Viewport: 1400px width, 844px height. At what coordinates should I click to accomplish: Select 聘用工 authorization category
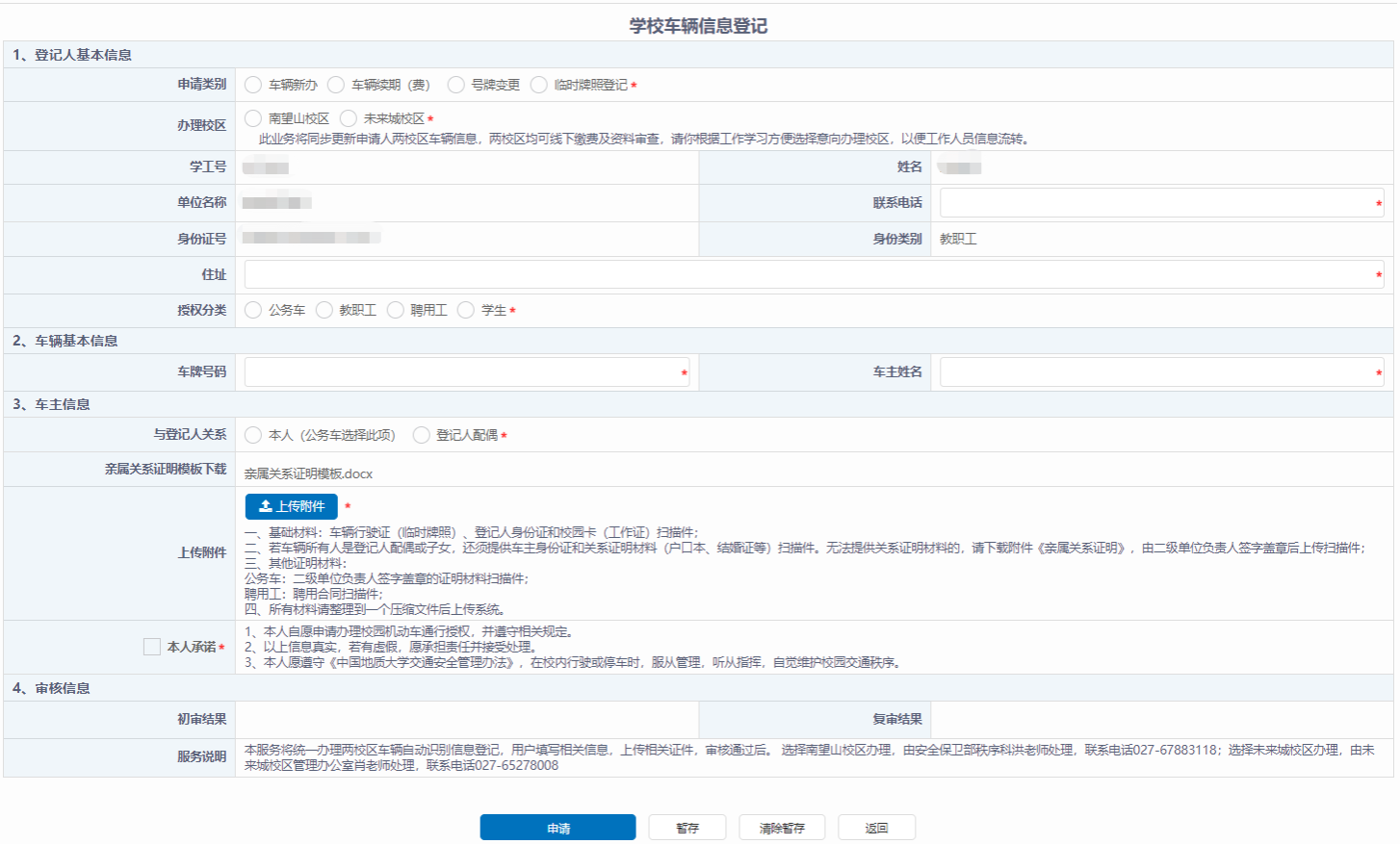click(x=396, y=310)
